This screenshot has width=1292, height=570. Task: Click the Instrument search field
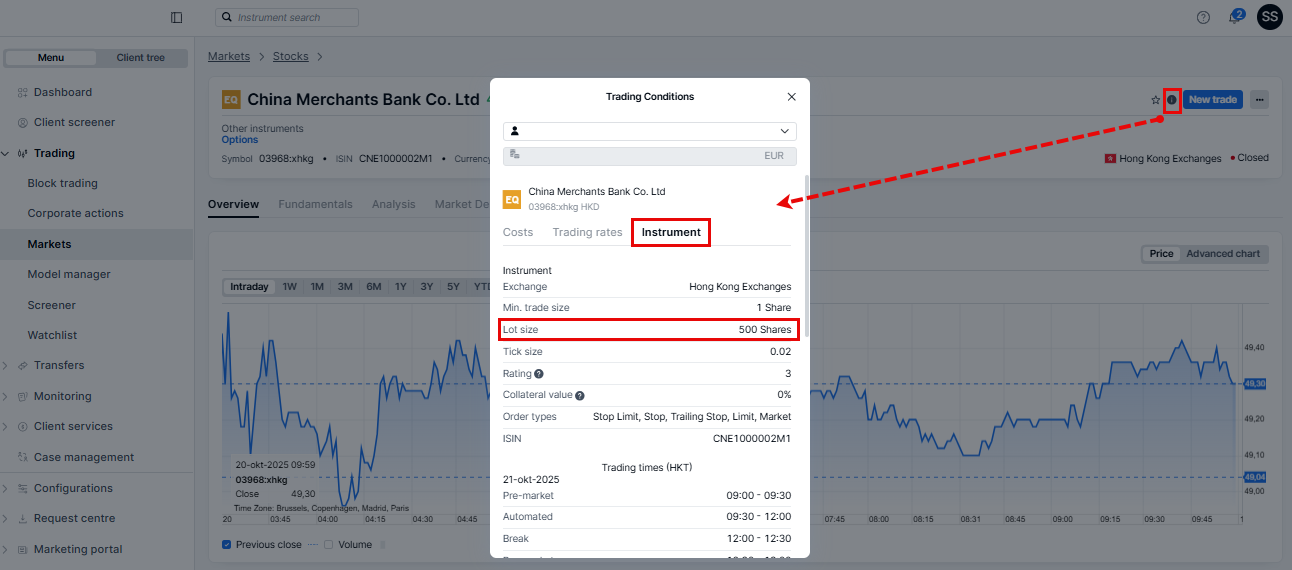287,17
